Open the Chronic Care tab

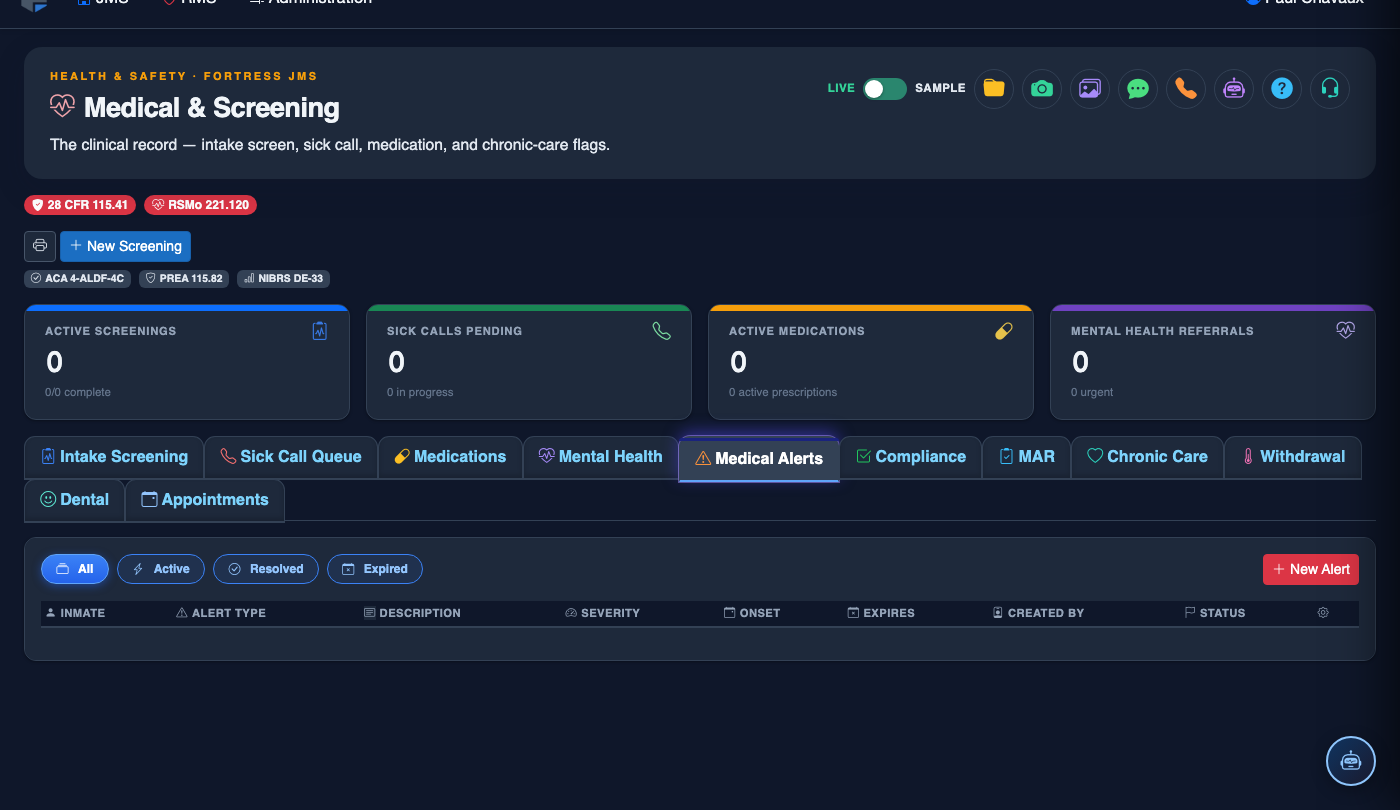coord(1147,457)
